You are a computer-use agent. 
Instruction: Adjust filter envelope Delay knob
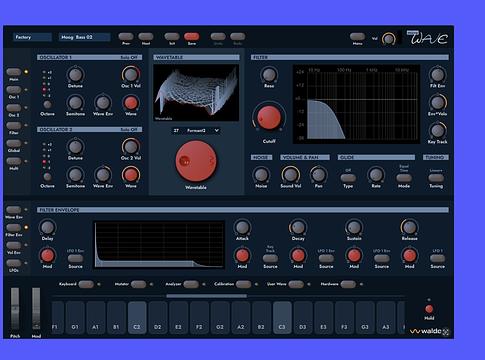(47, 227)
